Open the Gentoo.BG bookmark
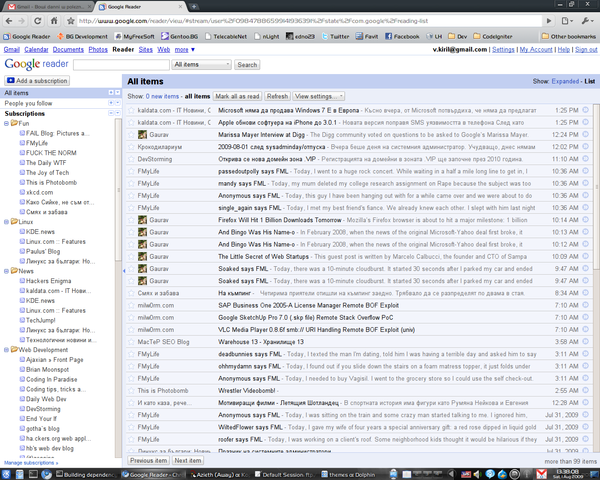The height and width of the screenshot is (480, 600). [179, 36]
